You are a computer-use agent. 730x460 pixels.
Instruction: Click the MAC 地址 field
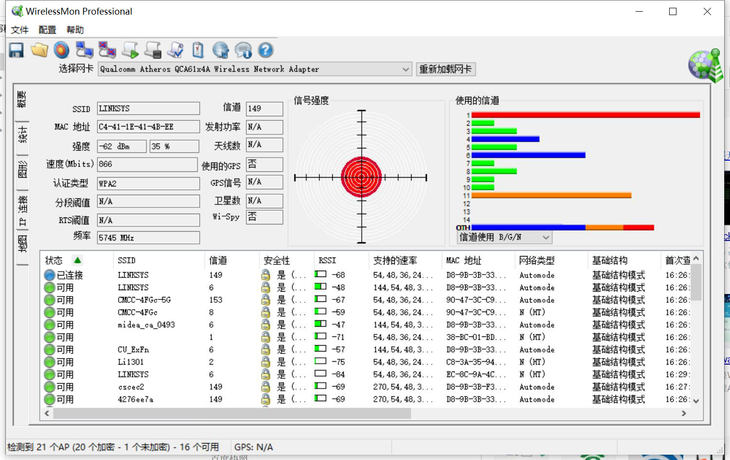point(148,127)
